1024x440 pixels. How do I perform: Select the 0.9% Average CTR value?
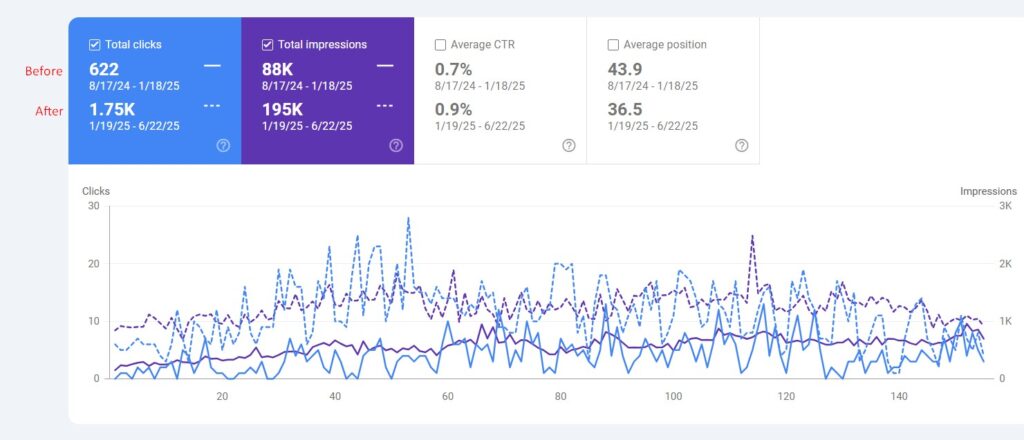[451, 109]
